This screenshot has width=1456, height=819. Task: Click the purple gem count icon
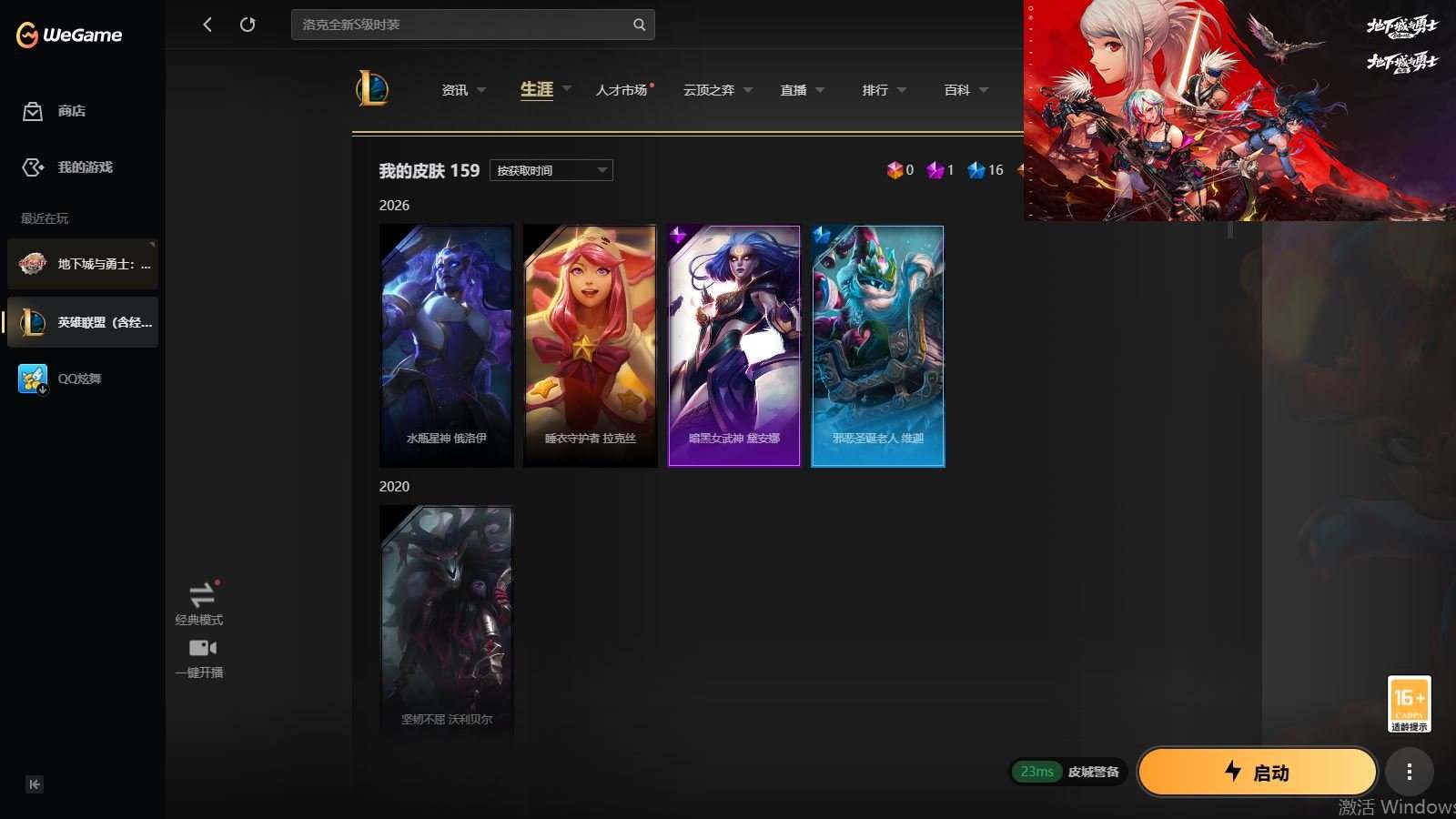pos(935,170)
